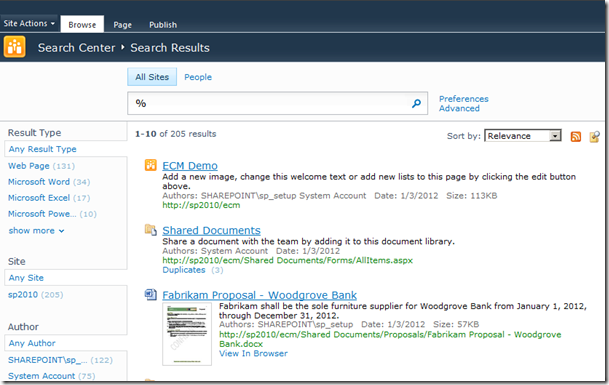Open the Sort by Relevance dropdown

[x=522, y=136]
